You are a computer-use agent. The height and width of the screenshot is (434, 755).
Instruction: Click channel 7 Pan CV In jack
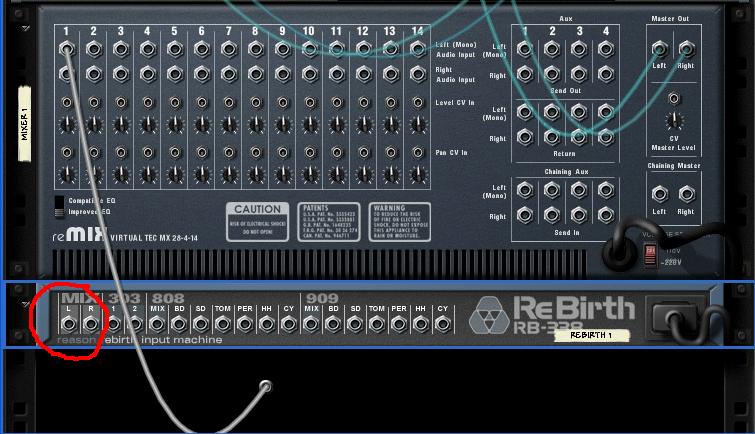229,153
